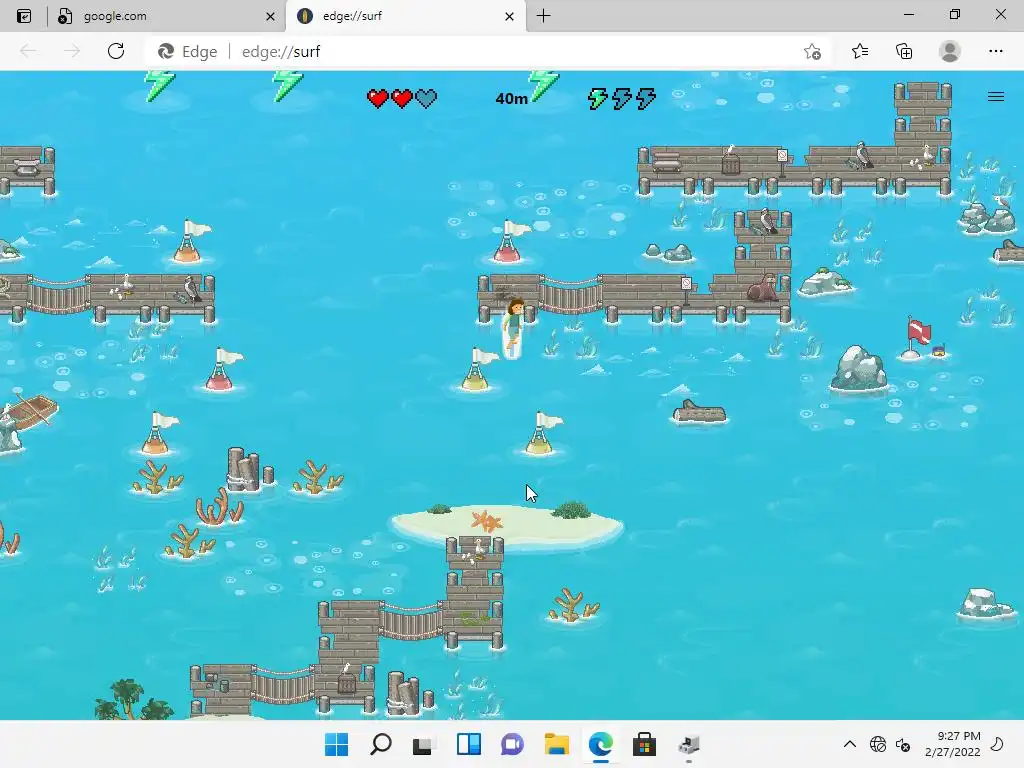Open the network status tray icon
Viewport: 1024px width, 768px height.
click(878, 744)
